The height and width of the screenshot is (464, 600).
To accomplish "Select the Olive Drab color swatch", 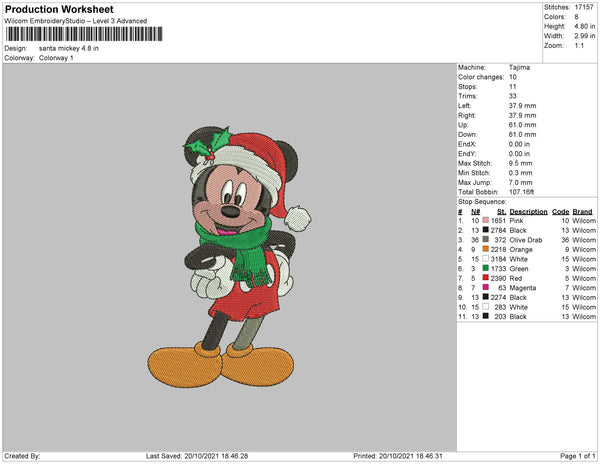I will click(486, 239).
